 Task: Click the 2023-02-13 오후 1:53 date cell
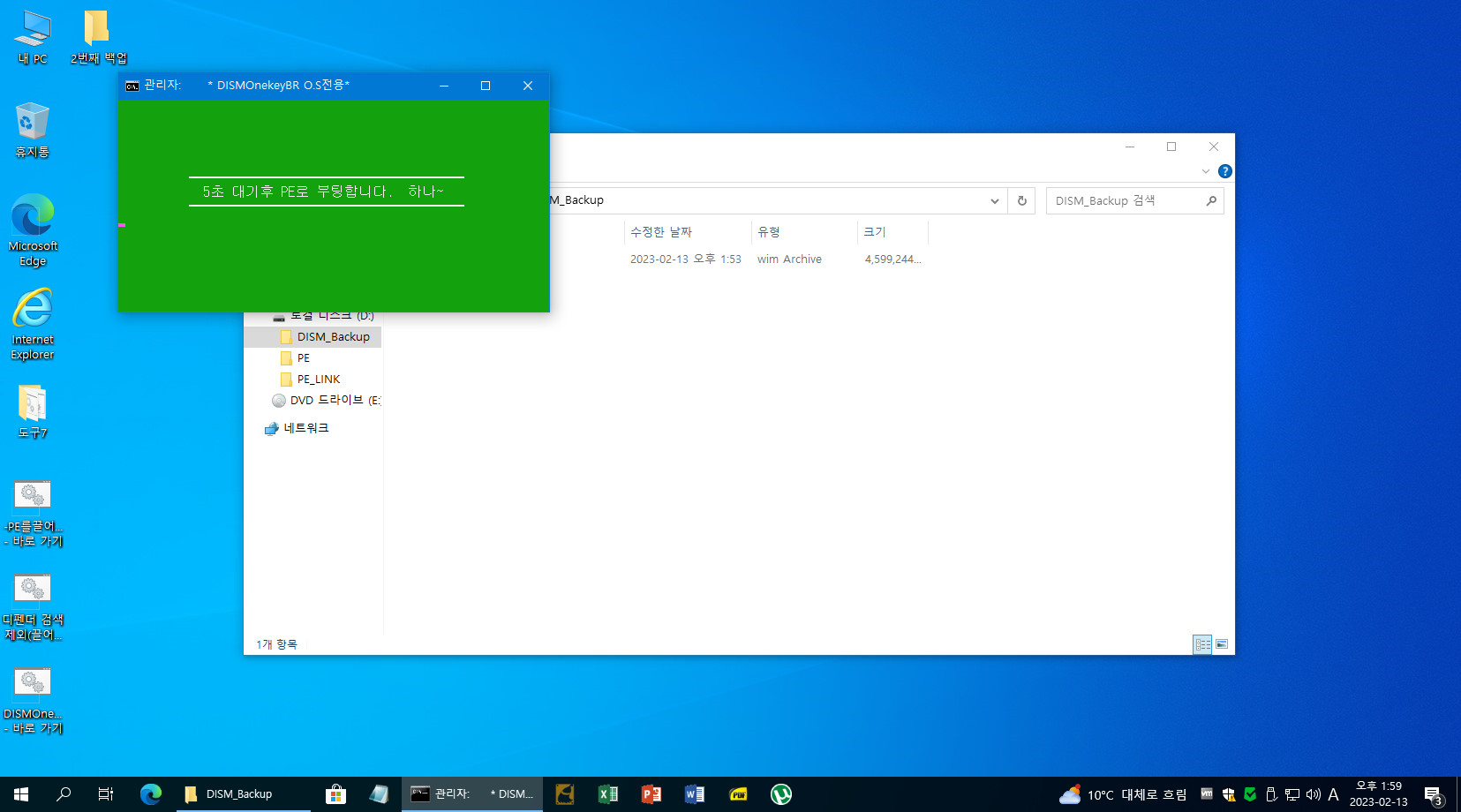coord(685,259)
